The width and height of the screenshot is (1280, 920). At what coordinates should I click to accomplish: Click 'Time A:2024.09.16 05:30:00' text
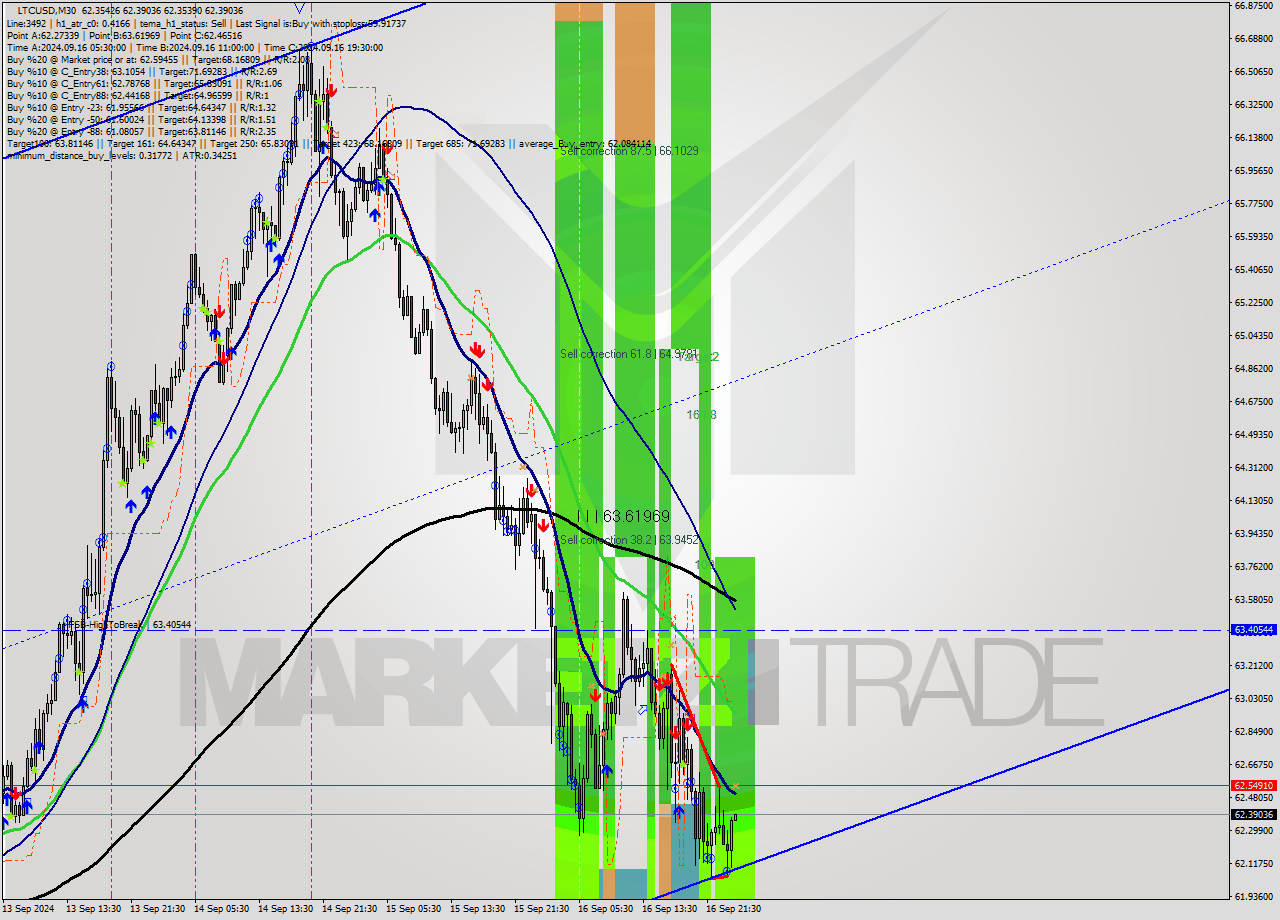[66, 47]
